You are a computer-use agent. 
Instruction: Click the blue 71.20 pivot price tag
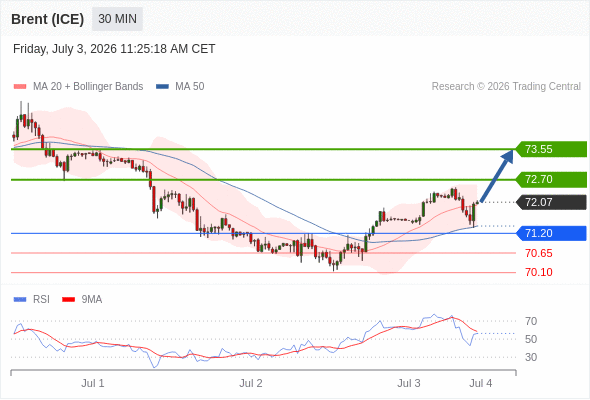click(551, 233)
